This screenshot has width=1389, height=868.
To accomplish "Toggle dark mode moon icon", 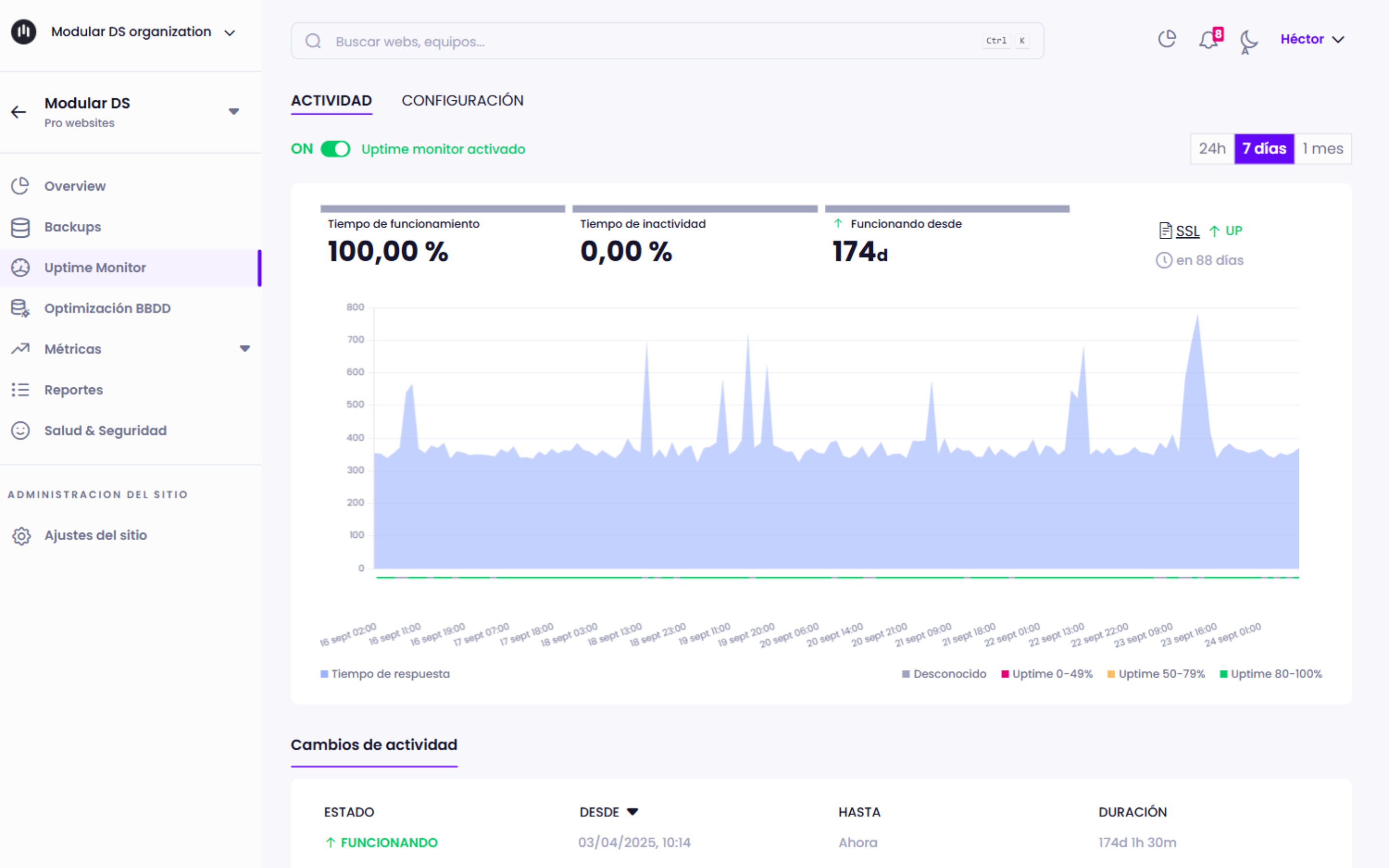I will click(1248, 40).
